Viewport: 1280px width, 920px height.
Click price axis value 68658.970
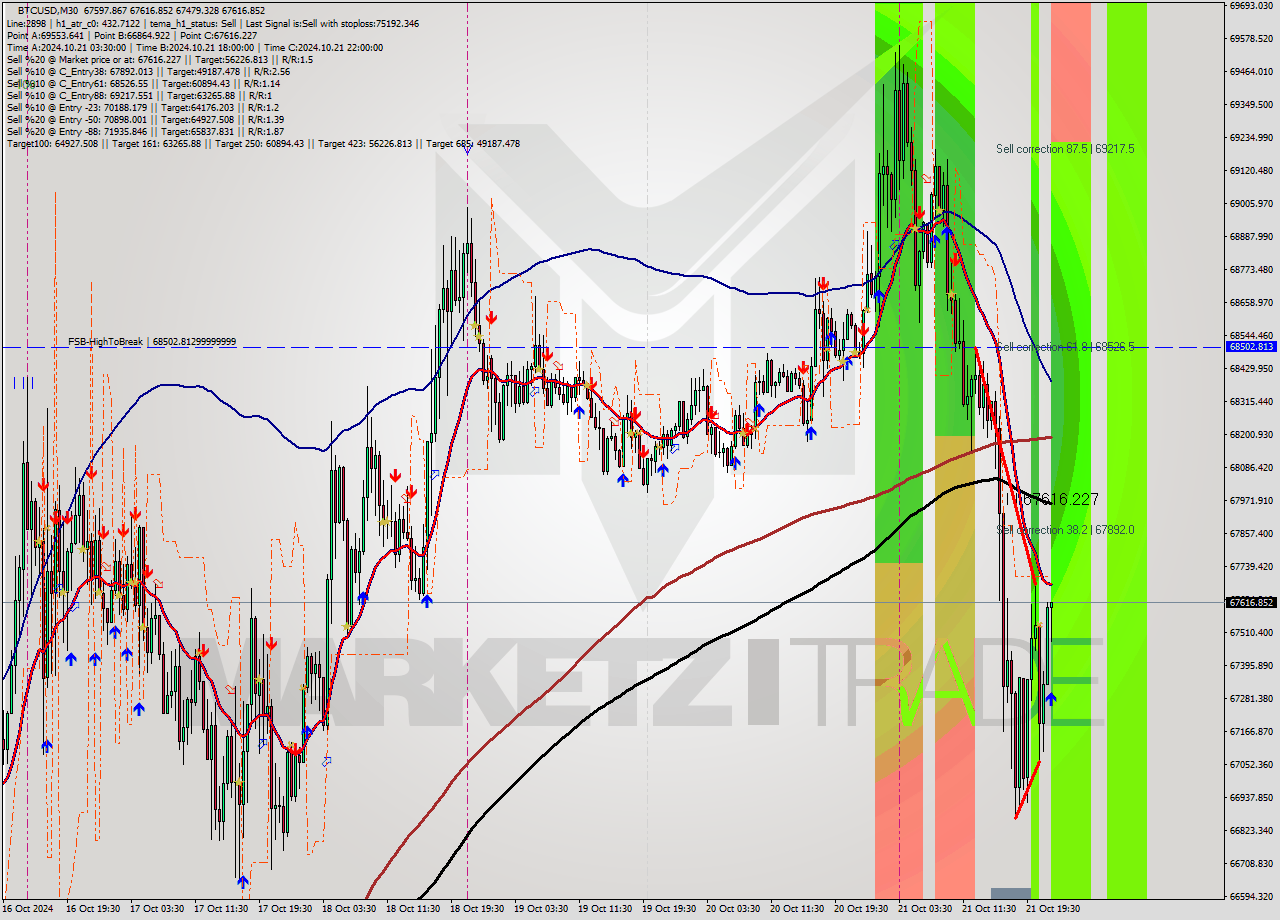[x=1250, y=302]
